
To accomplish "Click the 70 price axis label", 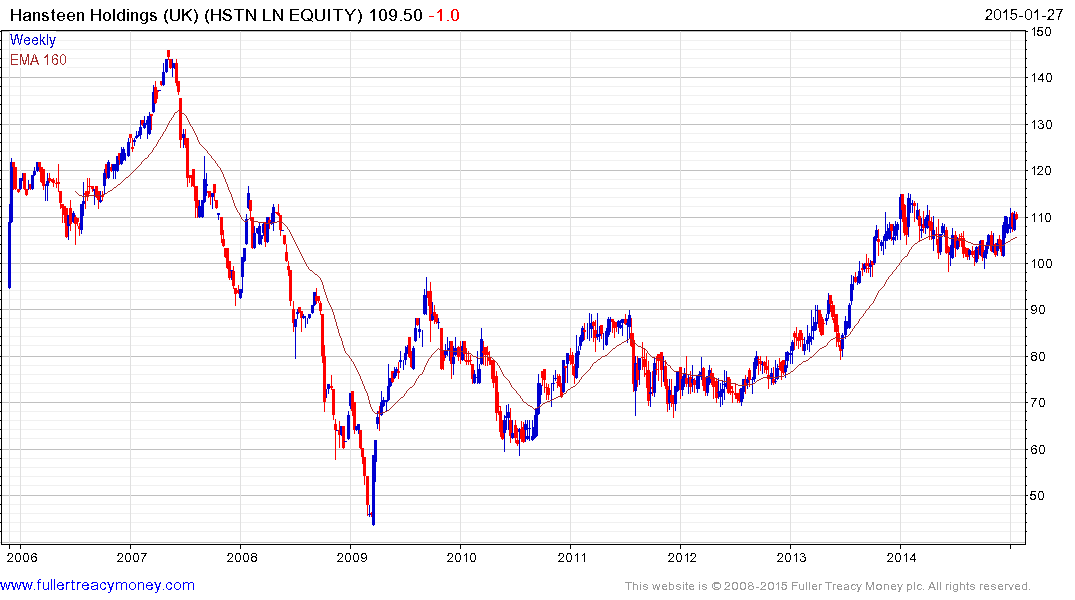I will (1038, 403).
